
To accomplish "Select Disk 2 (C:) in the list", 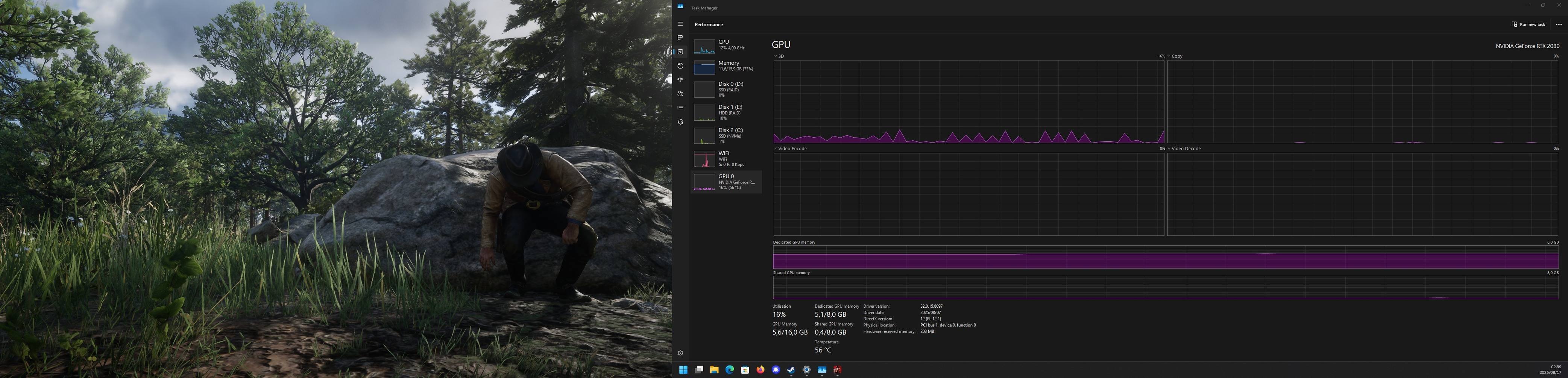I will pos(726,135).
